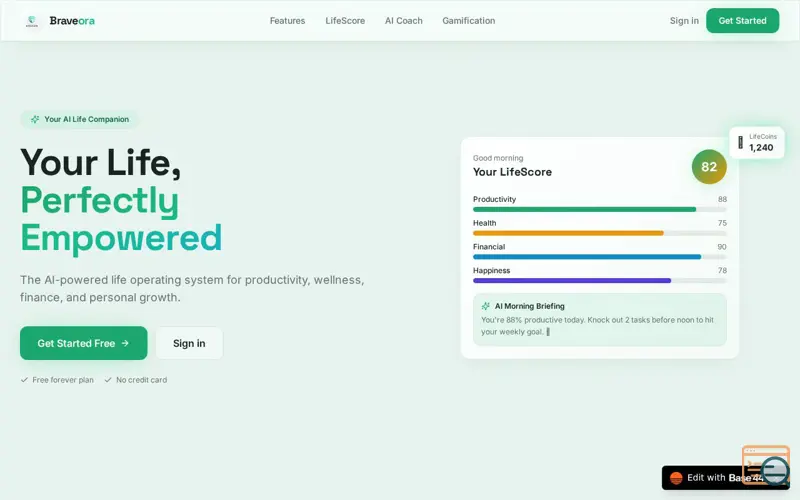800x500 pixels.
Task: Click the Productivity label
Action: pyautogui.click(x=494, y=199)
